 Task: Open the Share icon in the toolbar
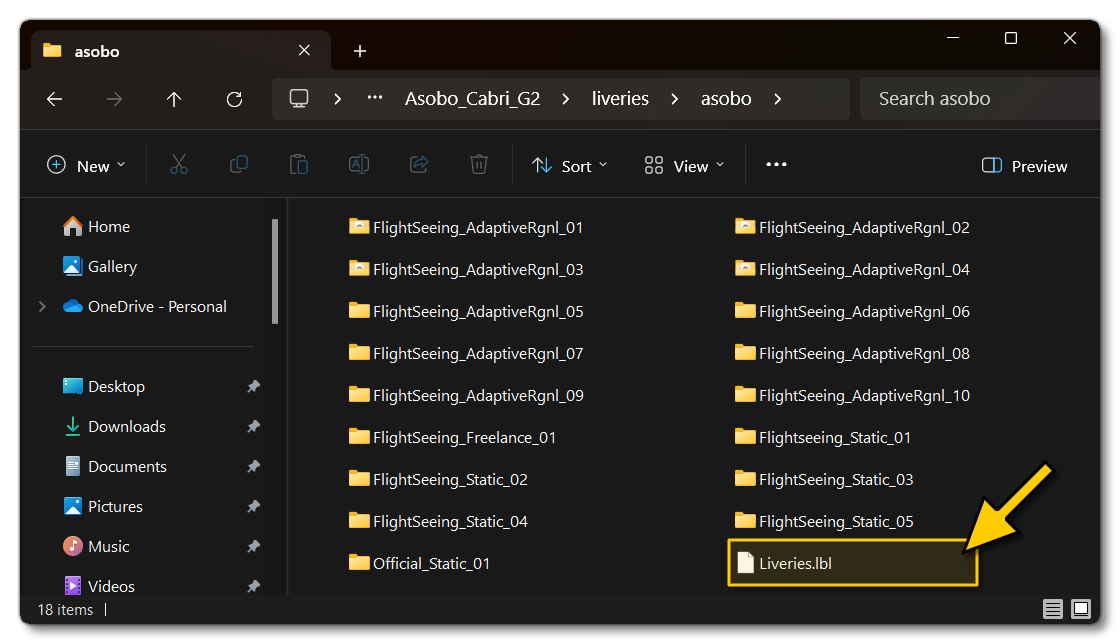click(419, 165)
